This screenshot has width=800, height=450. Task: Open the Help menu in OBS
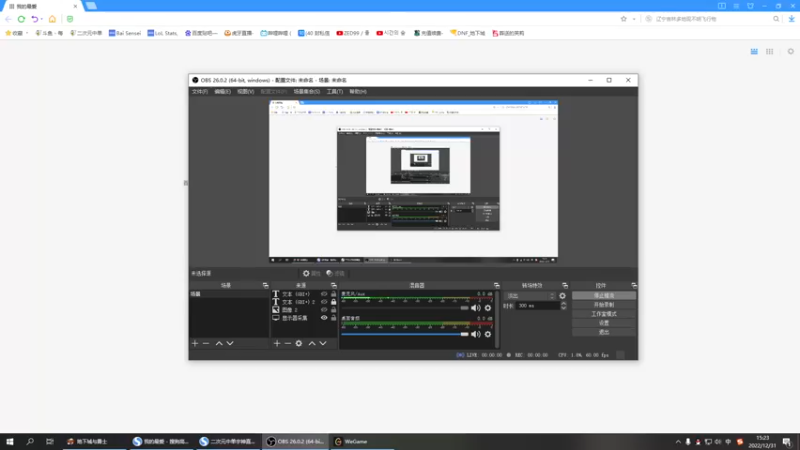click(x=358, y=91)
